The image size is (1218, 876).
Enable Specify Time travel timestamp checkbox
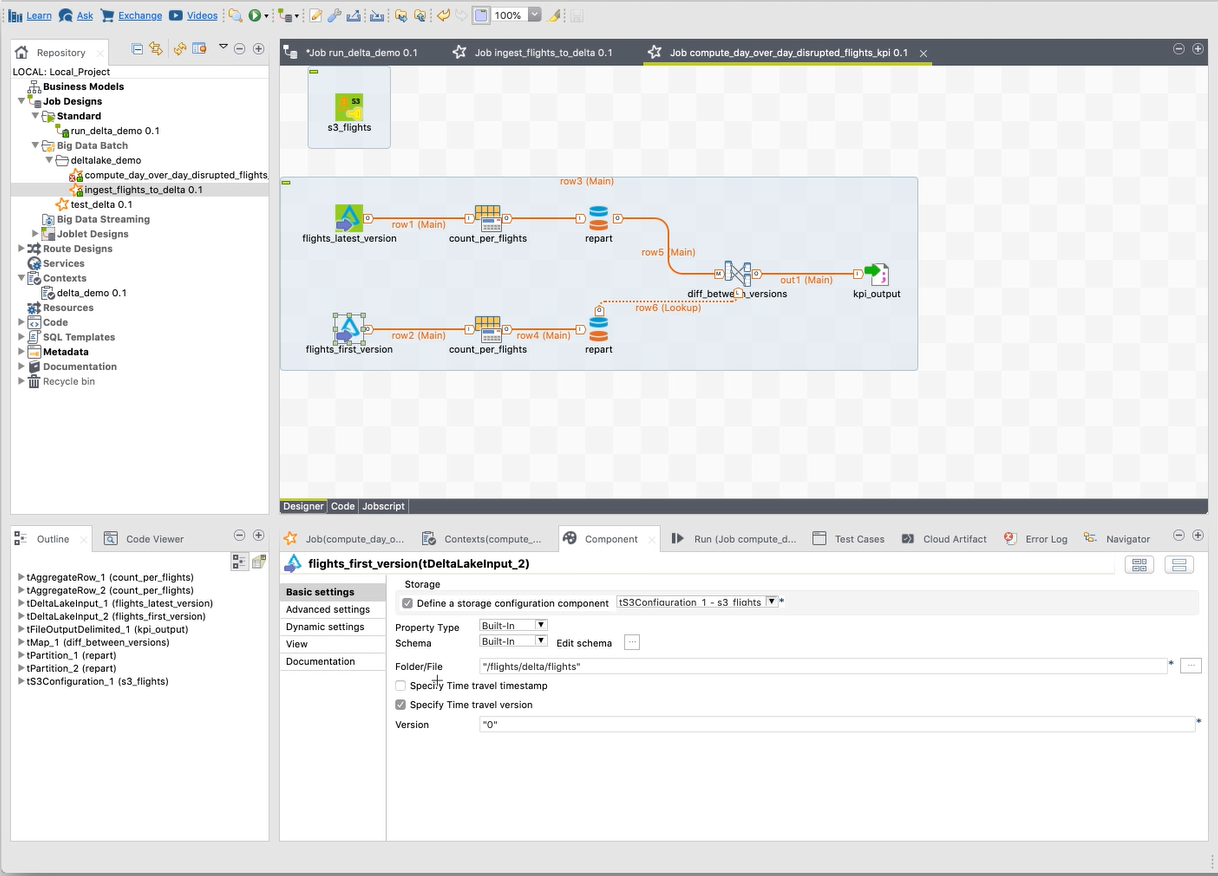401,686
